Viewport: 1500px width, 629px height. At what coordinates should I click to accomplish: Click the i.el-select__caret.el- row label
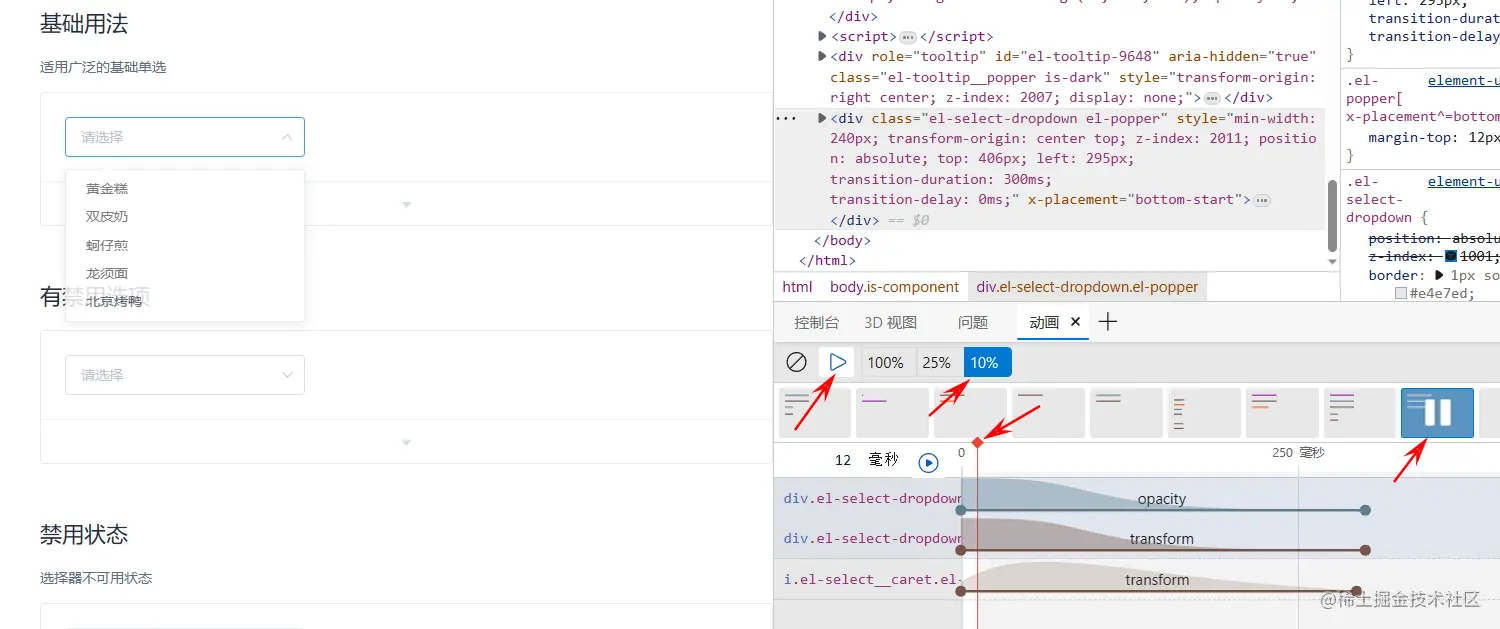click(872, 579)
